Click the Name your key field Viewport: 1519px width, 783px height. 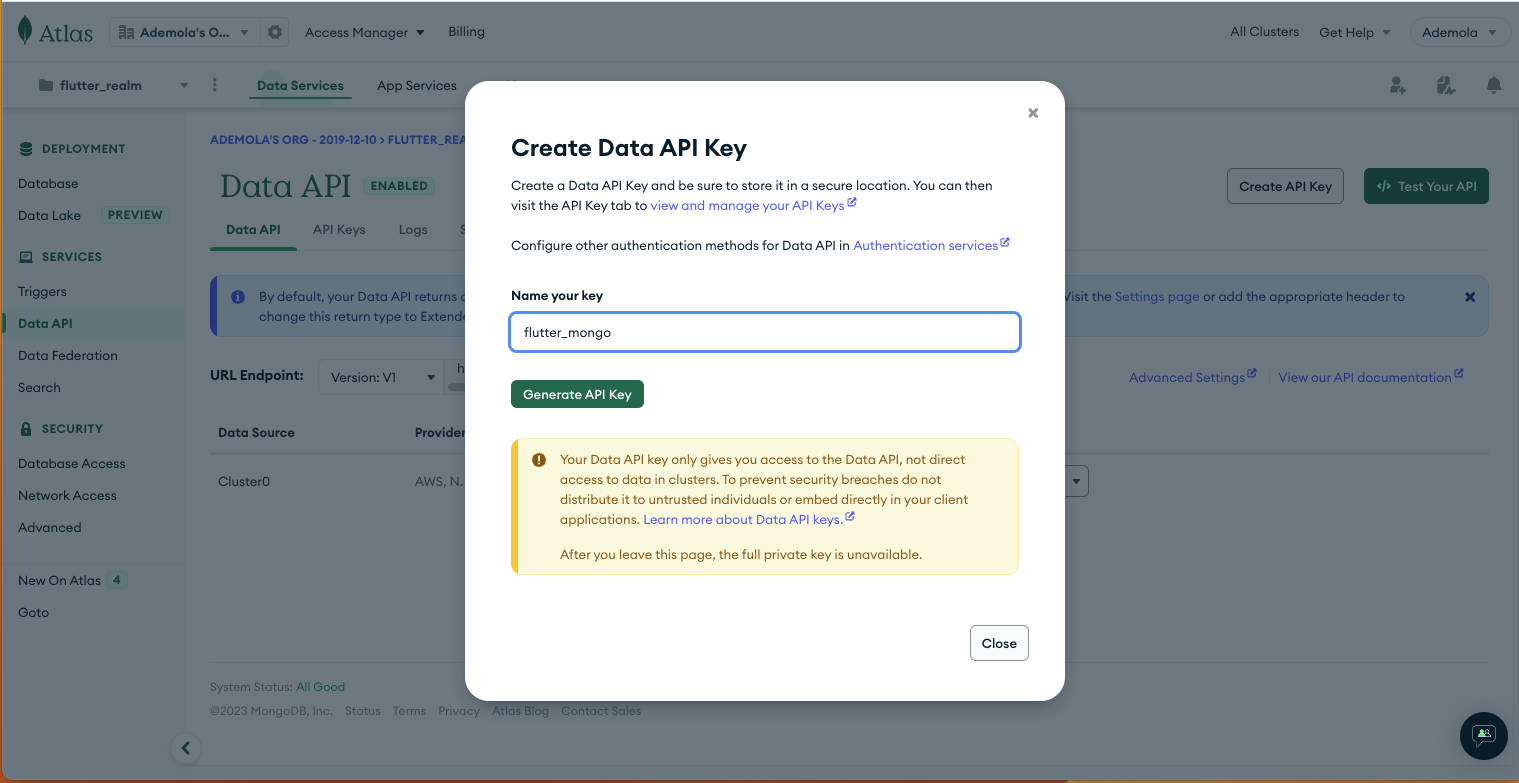[765, 332]
